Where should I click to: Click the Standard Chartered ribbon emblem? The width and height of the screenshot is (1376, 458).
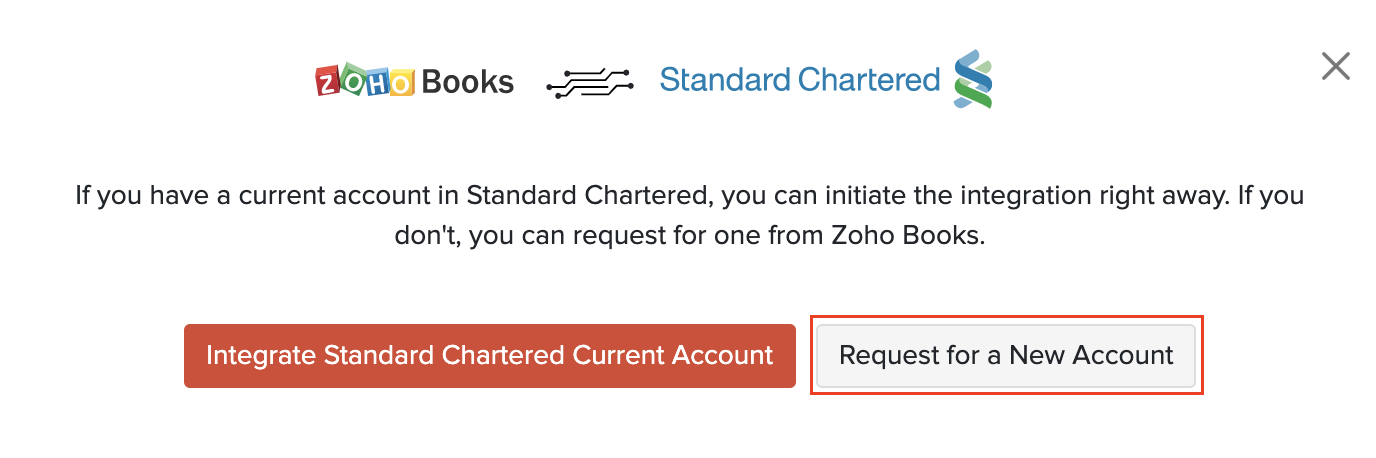973,79
